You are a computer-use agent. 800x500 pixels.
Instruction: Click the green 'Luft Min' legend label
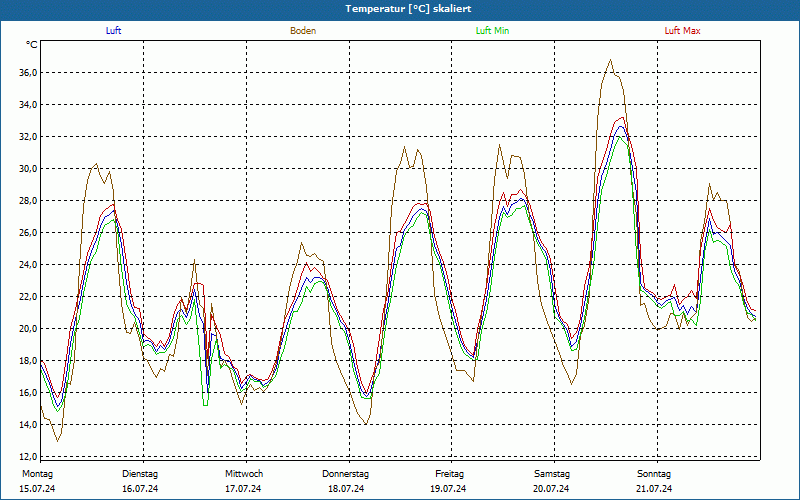[x=492, y=31]
